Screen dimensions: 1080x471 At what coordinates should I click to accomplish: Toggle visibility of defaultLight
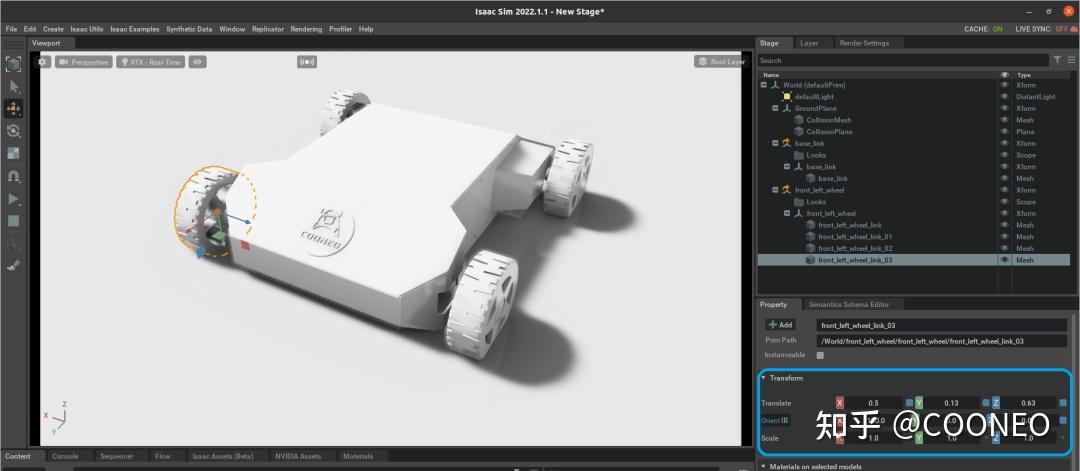click(1004, 97)
